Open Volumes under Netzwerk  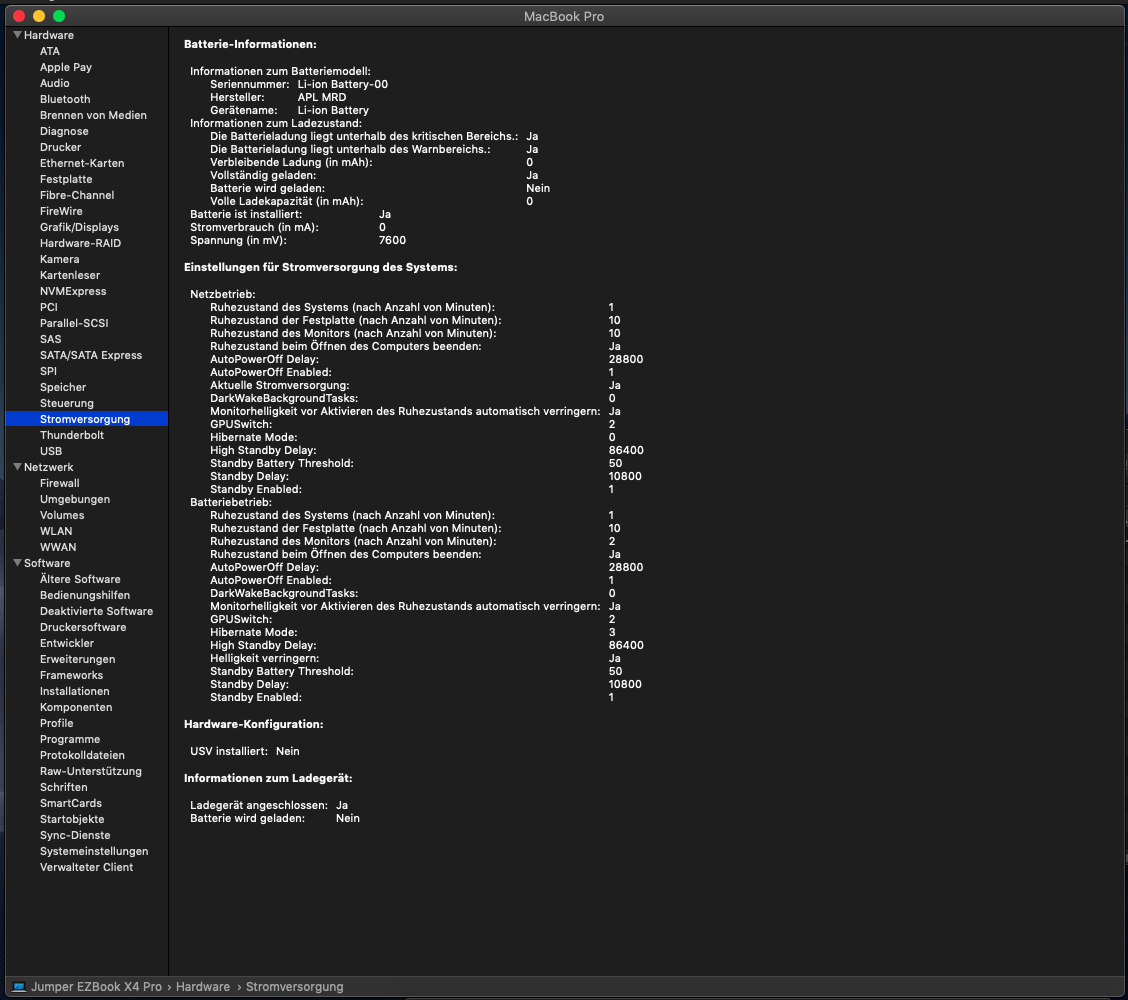coord(62,515)
